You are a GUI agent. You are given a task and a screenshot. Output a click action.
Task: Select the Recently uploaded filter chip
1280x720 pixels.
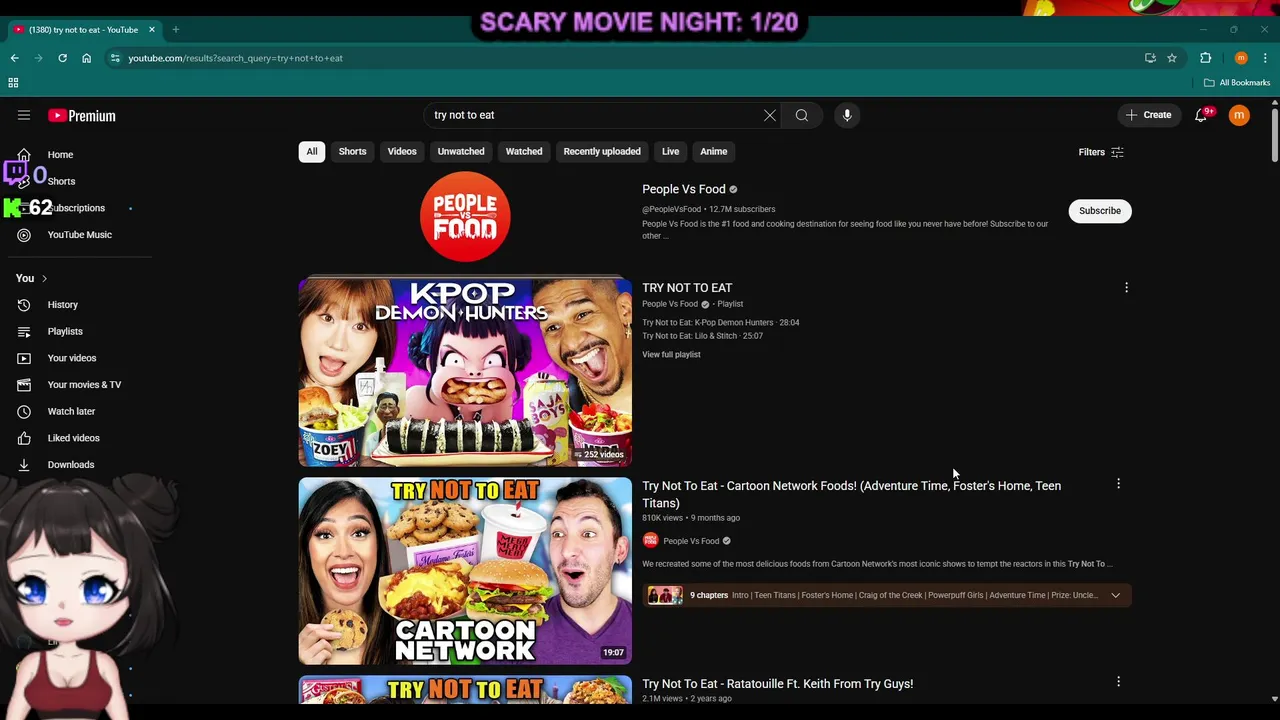(x=602, y=152)
